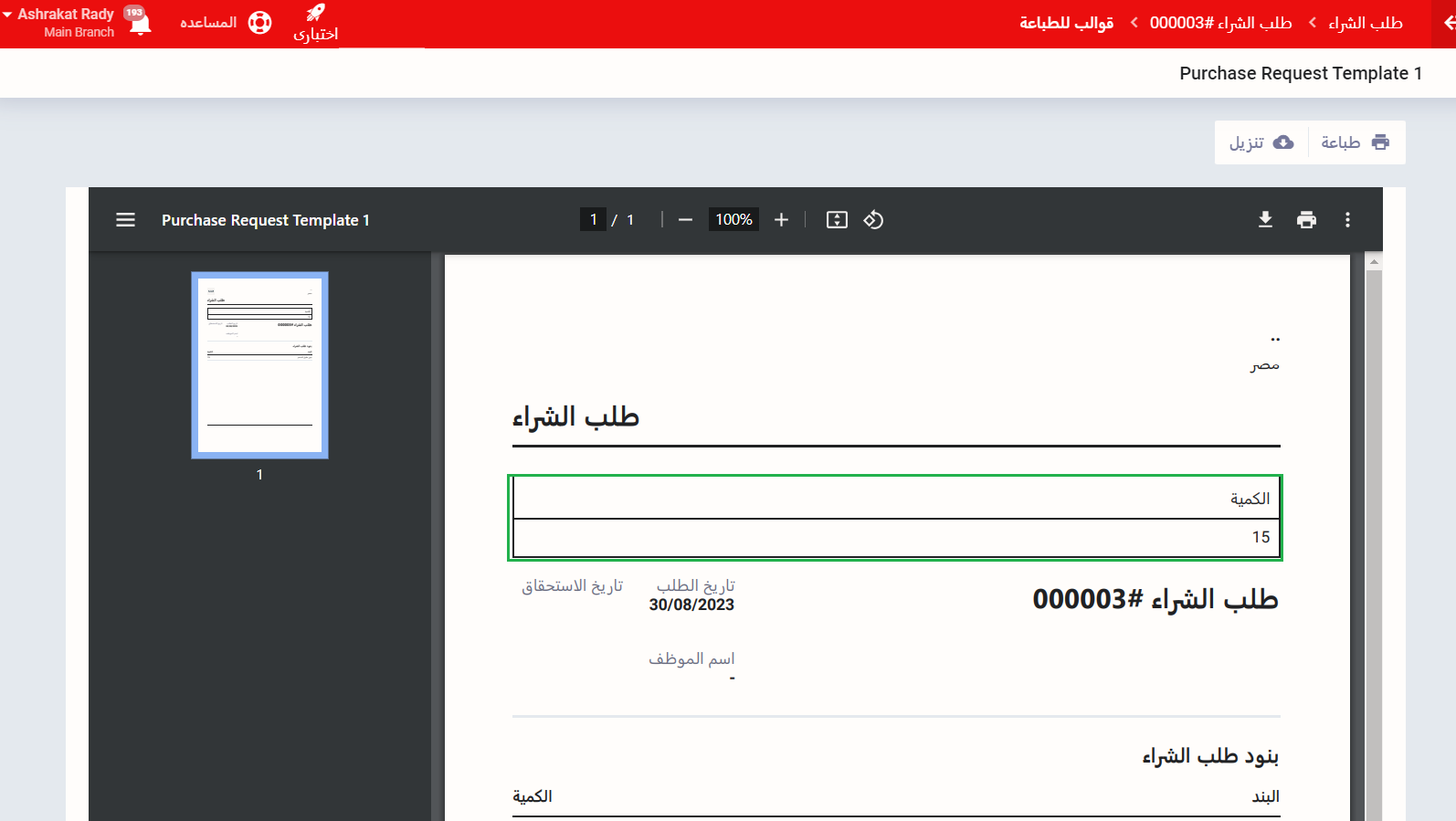Zoom out with the minus icon

click(x=685, y=220)
